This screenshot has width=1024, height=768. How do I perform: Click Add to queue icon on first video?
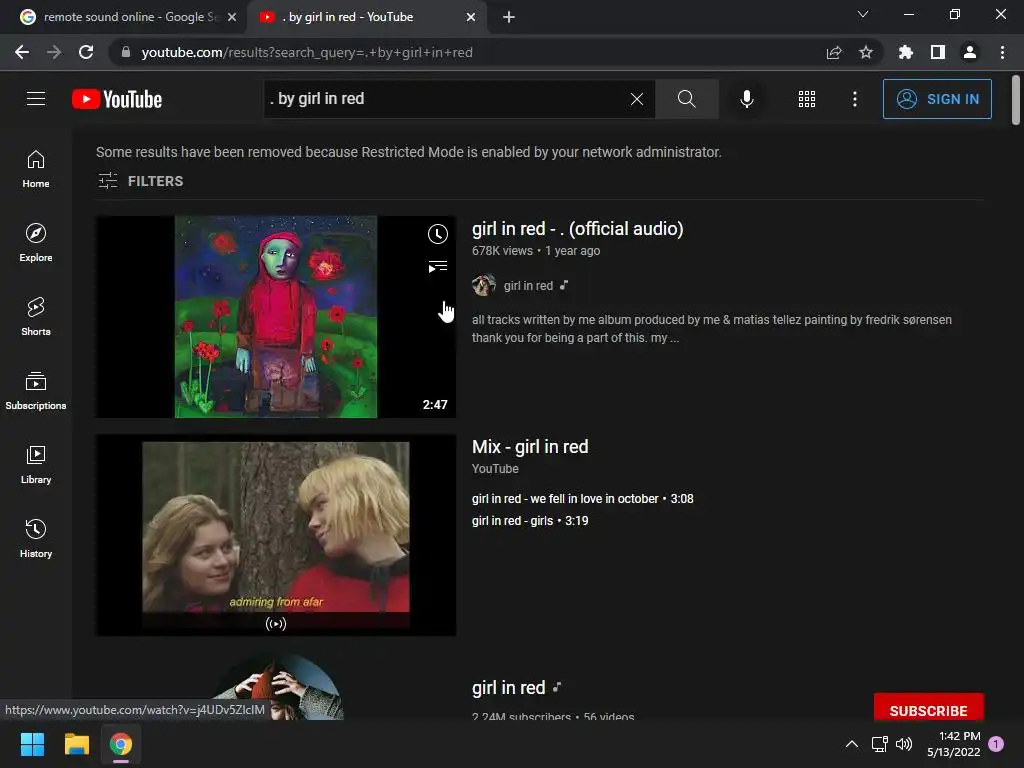[438, 266]
